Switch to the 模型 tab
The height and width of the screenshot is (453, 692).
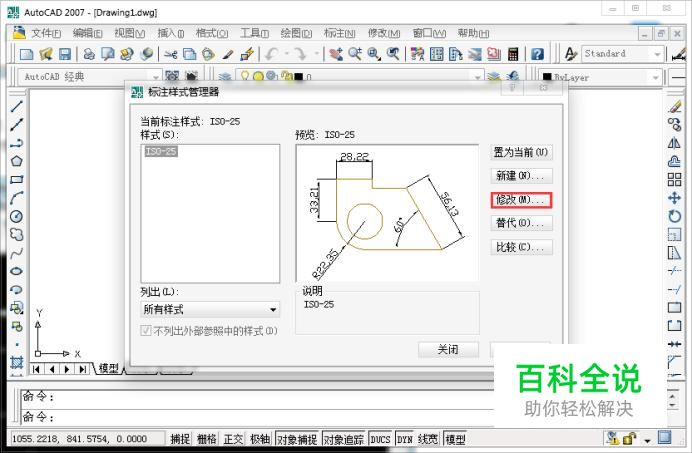[109, 368]
